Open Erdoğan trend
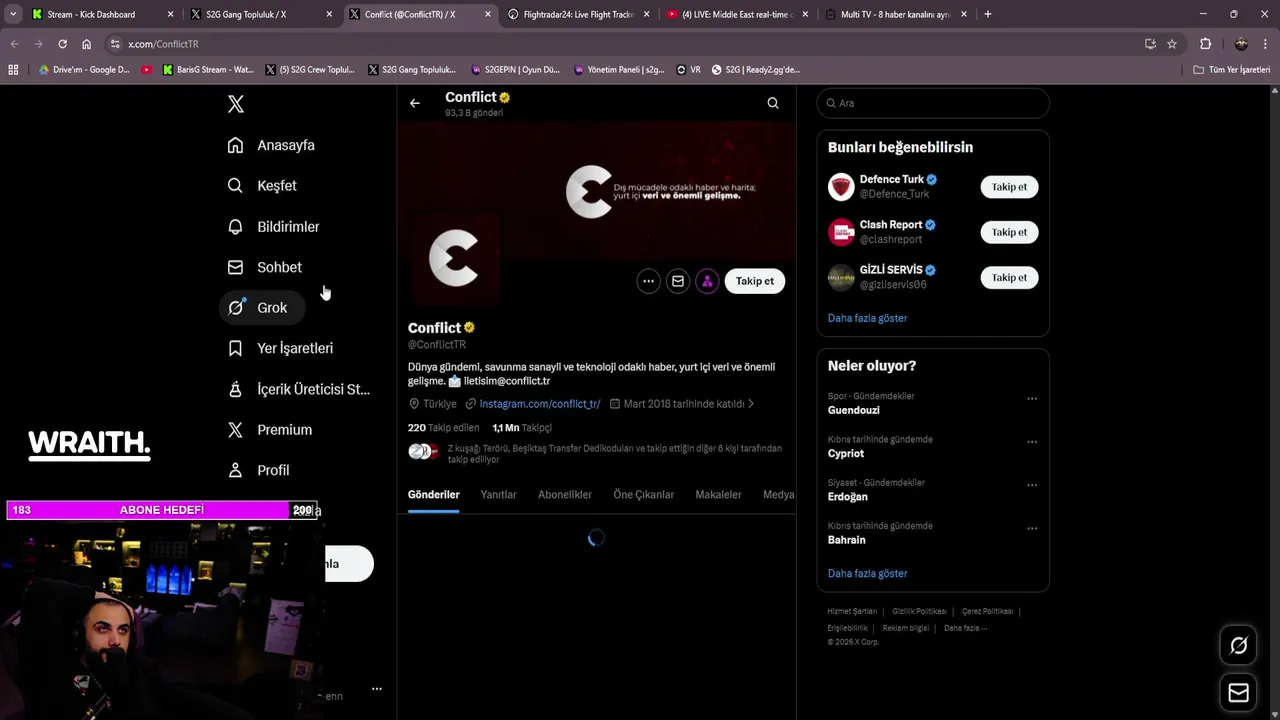This screenshot has width=1280, height=720. click(847, 497)
